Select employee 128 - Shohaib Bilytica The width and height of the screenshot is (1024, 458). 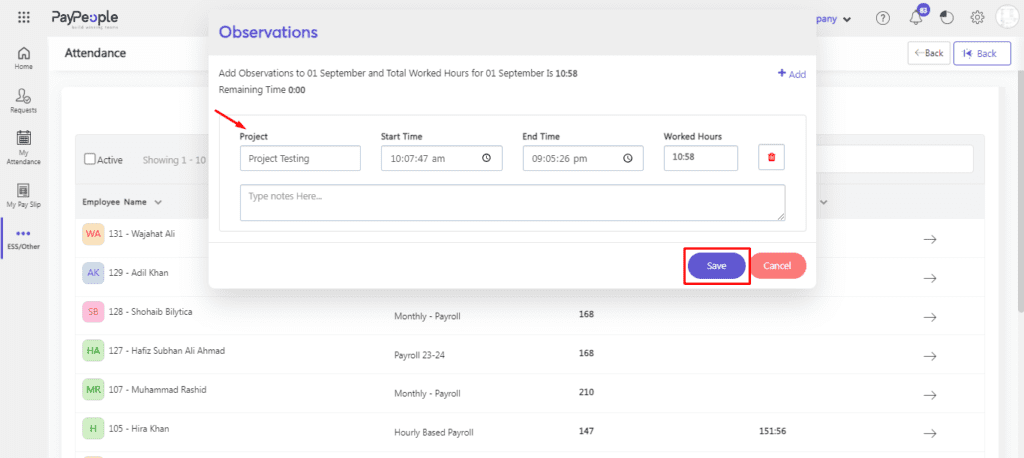click(x=151, y=312)
